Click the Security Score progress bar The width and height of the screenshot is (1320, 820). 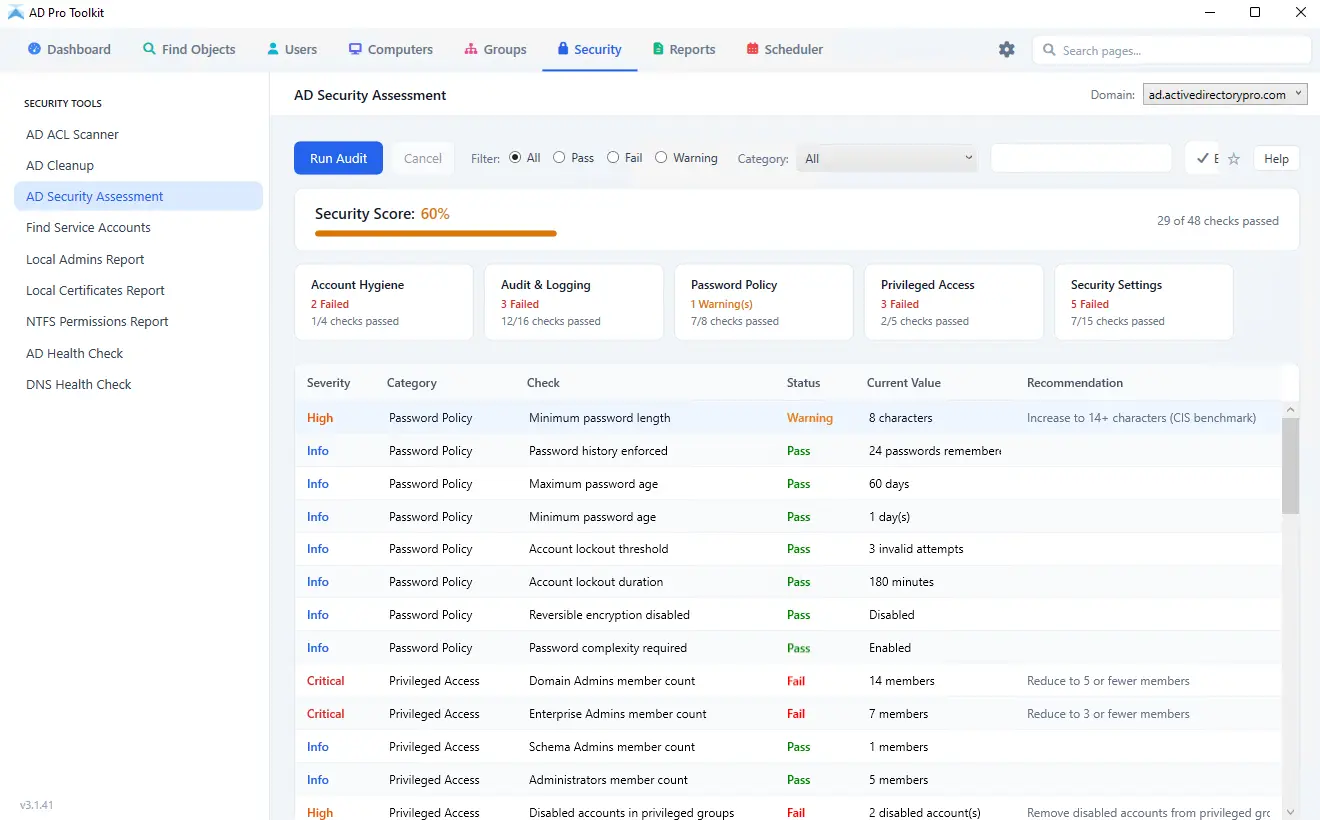point(436,233)
